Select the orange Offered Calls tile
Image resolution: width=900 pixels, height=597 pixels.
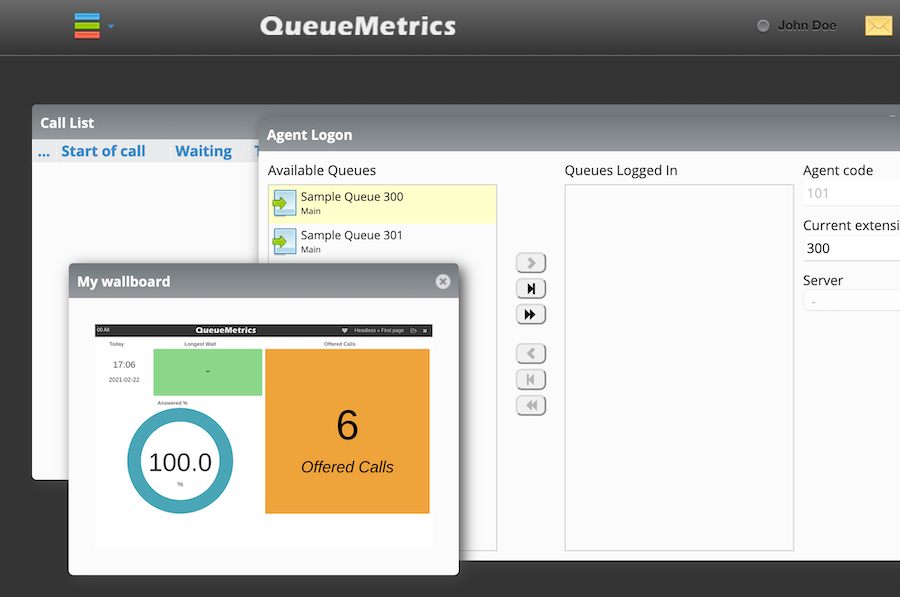tap(347, 431)
